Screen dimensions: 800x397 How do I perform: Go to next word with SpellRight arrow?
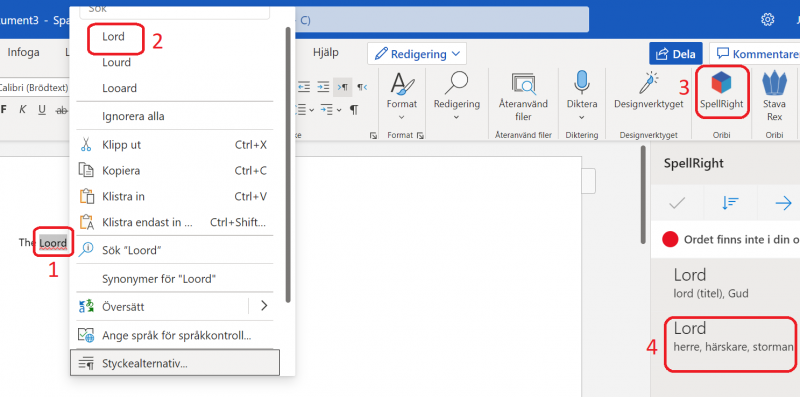coord(783,203)
